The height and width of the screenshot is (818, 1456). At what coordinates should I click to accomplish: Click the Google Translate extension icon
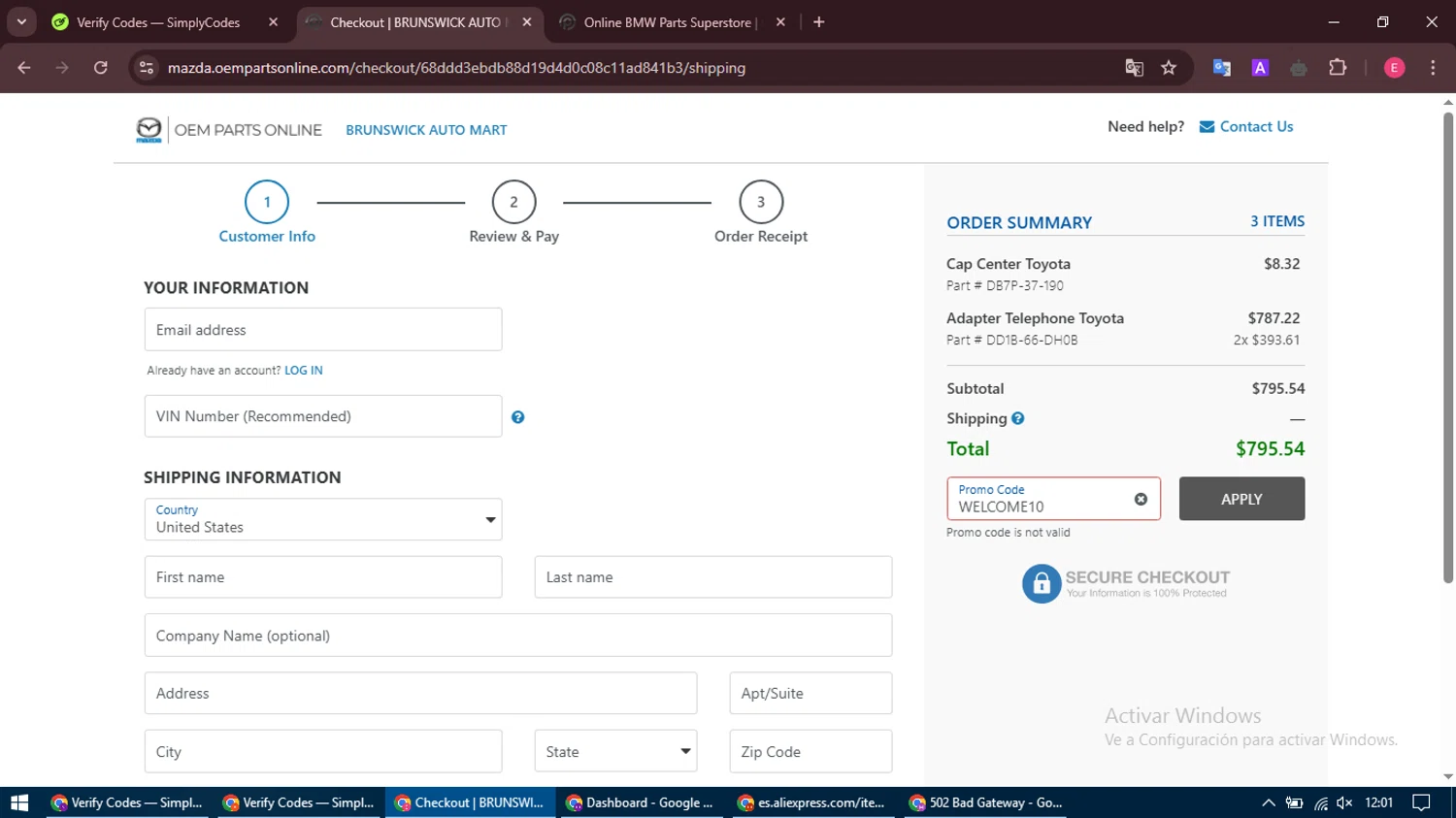[x=1221, y=68]
